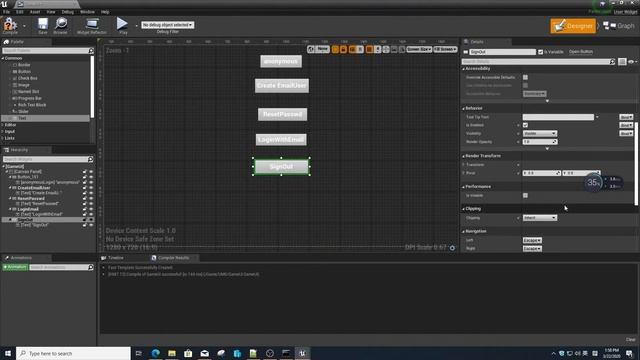Select LoginEmail in Hierarchy

(x=28, y=209)
